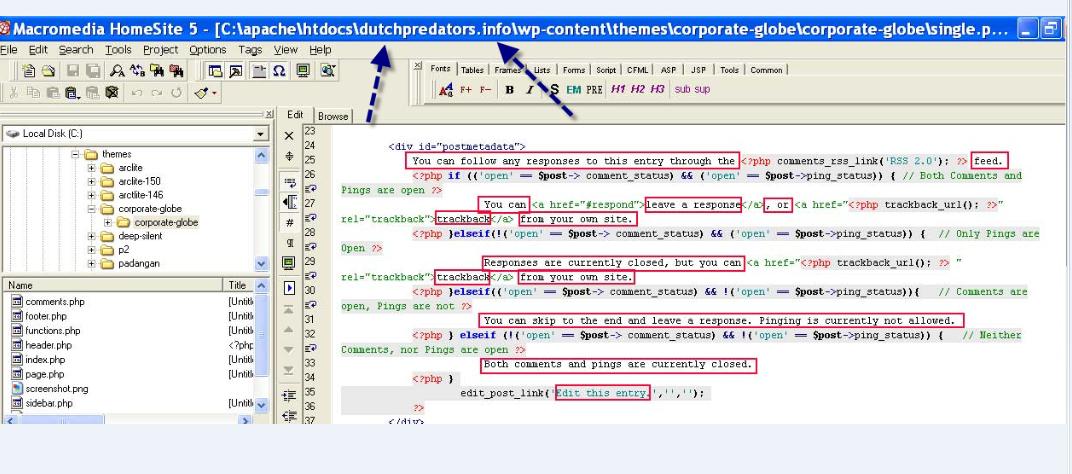Open the File menu
This screenshot has width=1072, height=474.
tap(9, 50)
